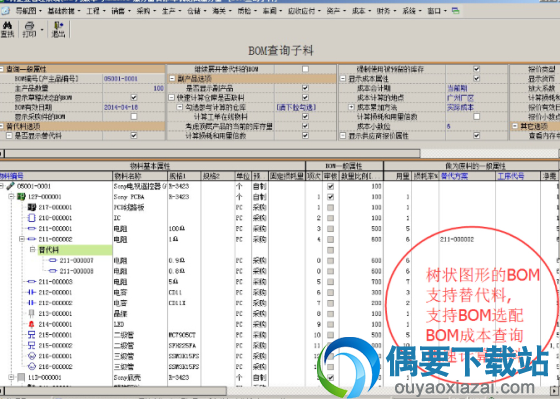Collapse the 127-000001 tree node

point(11,196)
